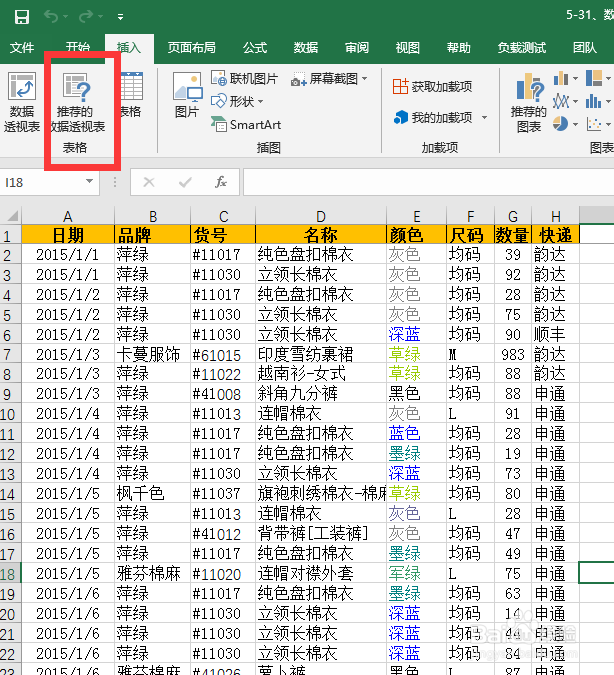The height and width of the screenshot is (675, 614).
Task: Switch to the 数据 tab
Action: [x=306, y=47]
